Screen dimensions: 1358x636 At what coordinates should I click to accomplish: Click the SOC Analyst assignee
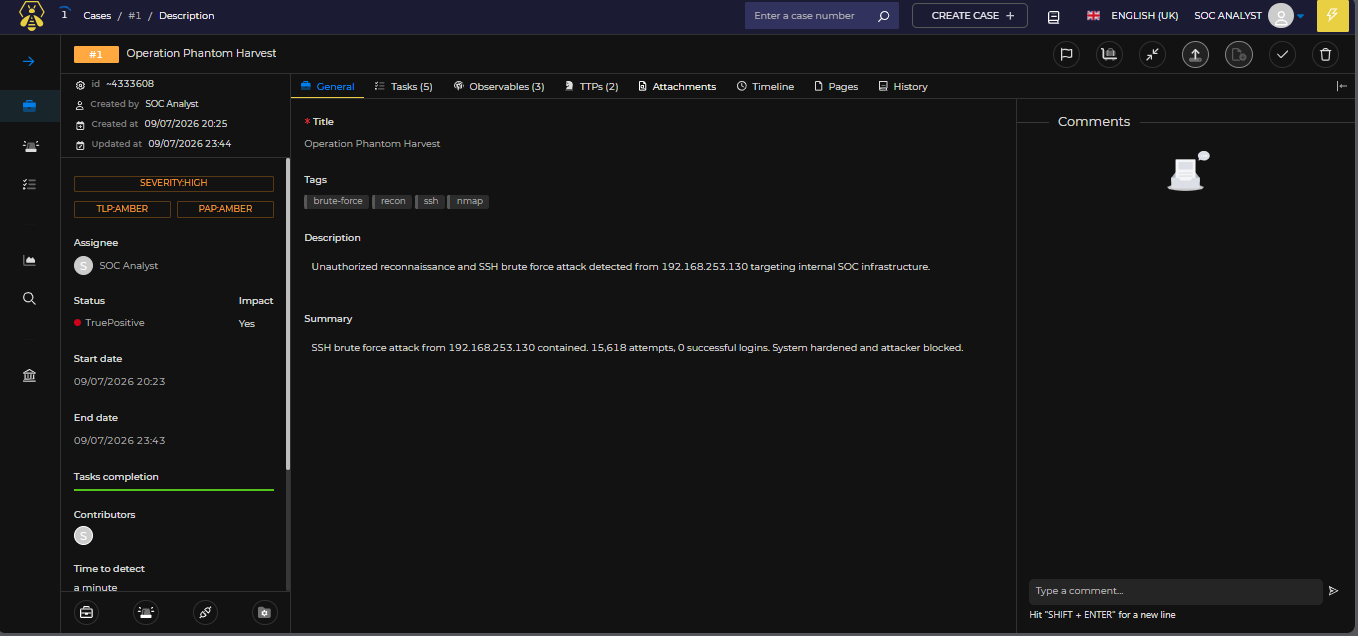click(x=116, y=265)
